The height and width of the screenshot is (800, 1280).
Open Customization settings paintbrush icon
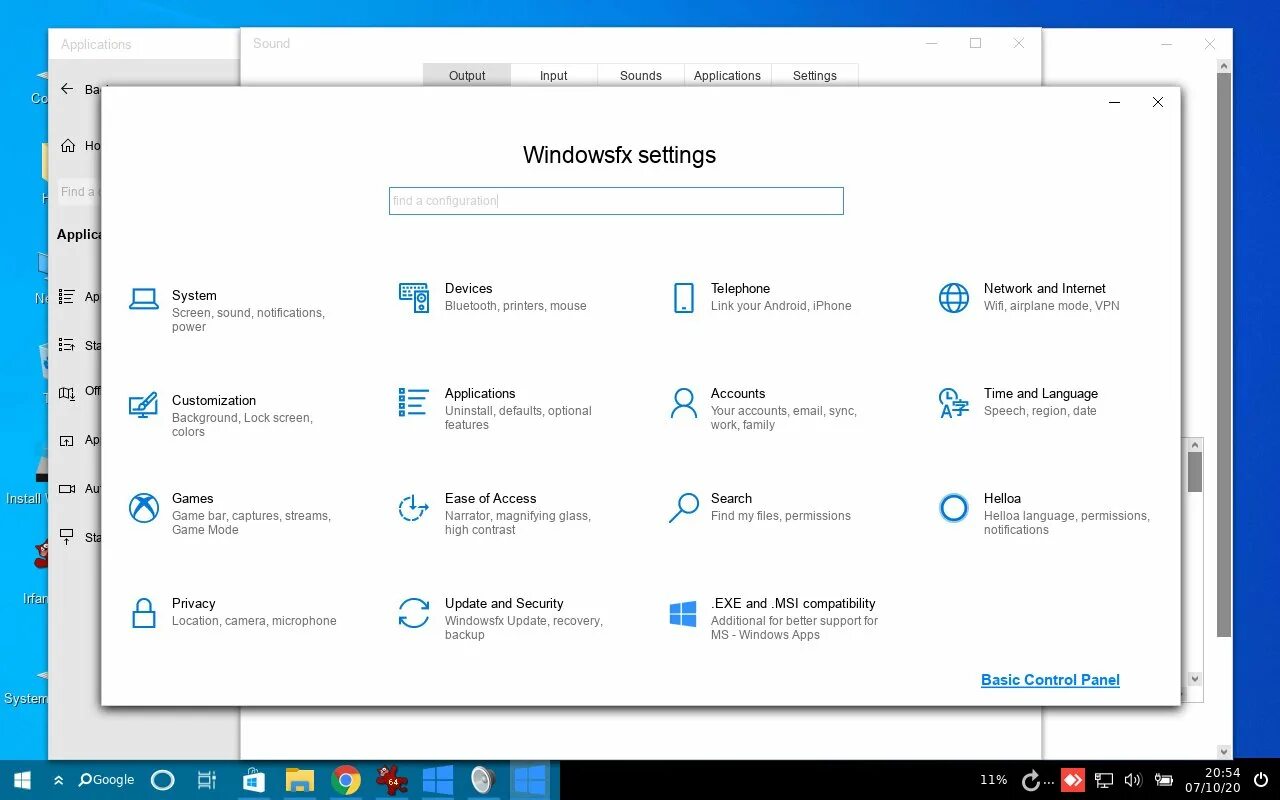(144, 404)
